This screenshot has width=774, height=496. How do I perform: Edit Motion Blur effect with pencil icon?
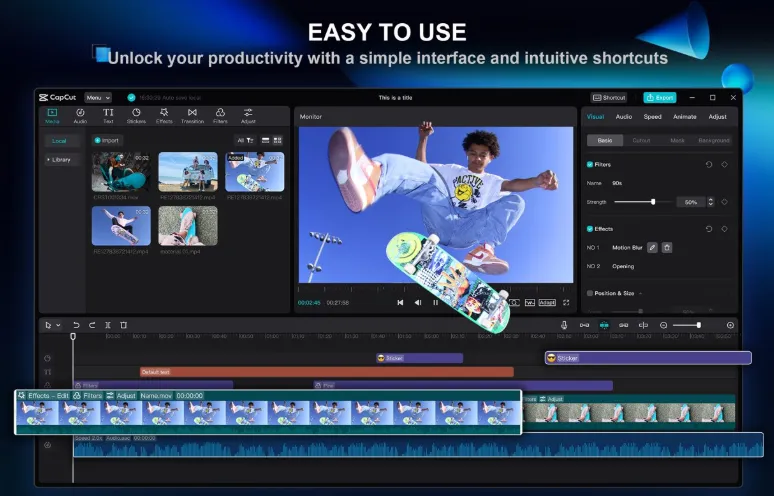(652, 248)
